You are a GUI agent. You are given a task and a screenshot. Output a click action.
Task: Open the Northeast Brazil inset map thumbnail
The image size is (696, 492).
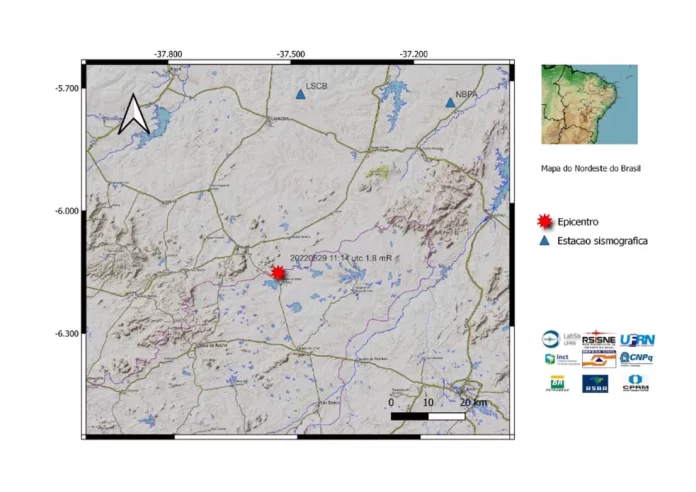[589, 105]
